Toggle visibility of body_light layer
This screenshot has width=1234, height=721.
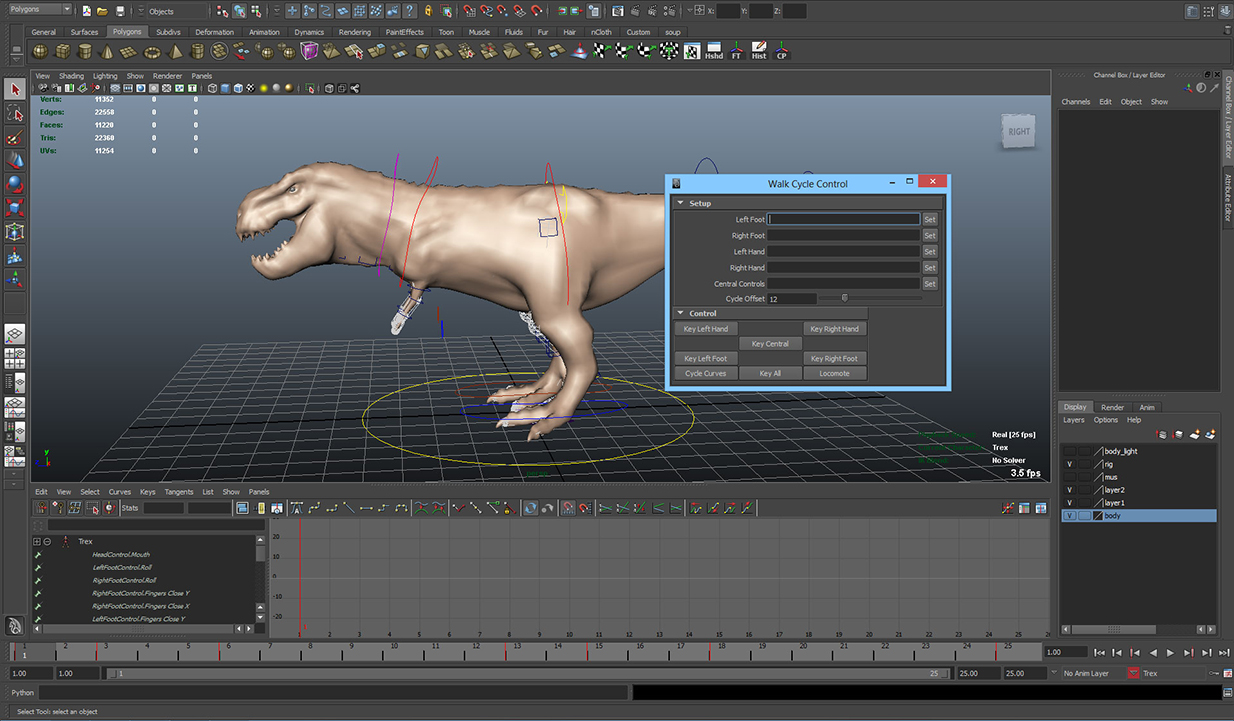coord(1069,451)
